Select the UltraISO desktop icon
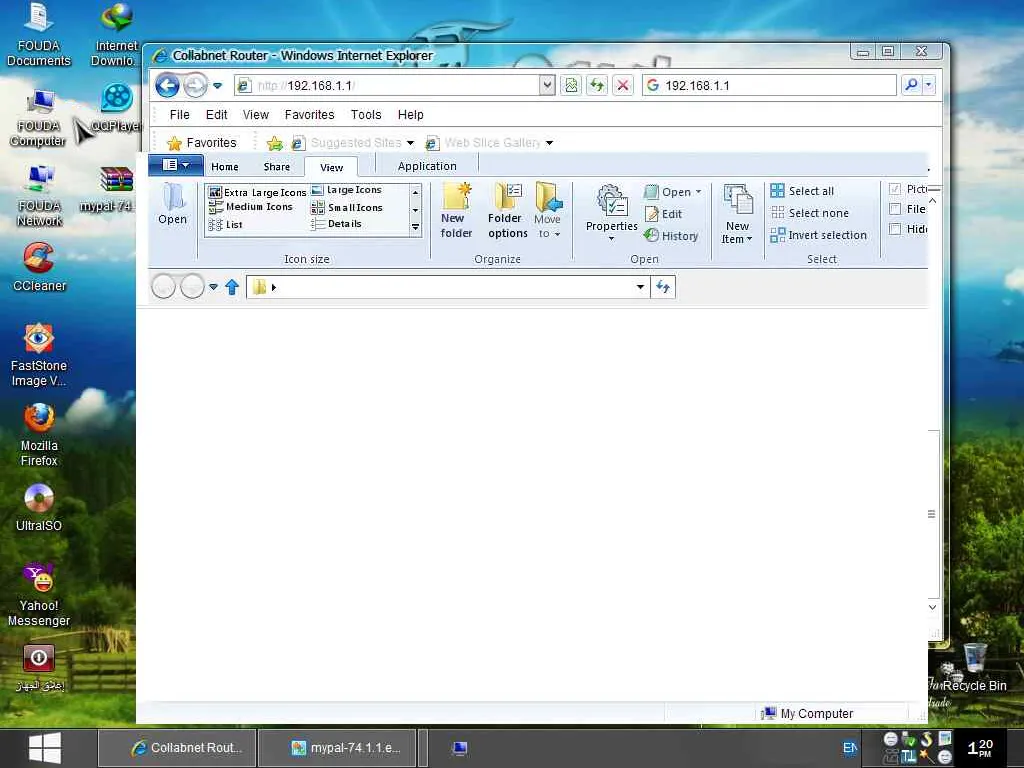The width and height of the screenshot is (1024, 768). pyautogui.click(x=39, y=507)
